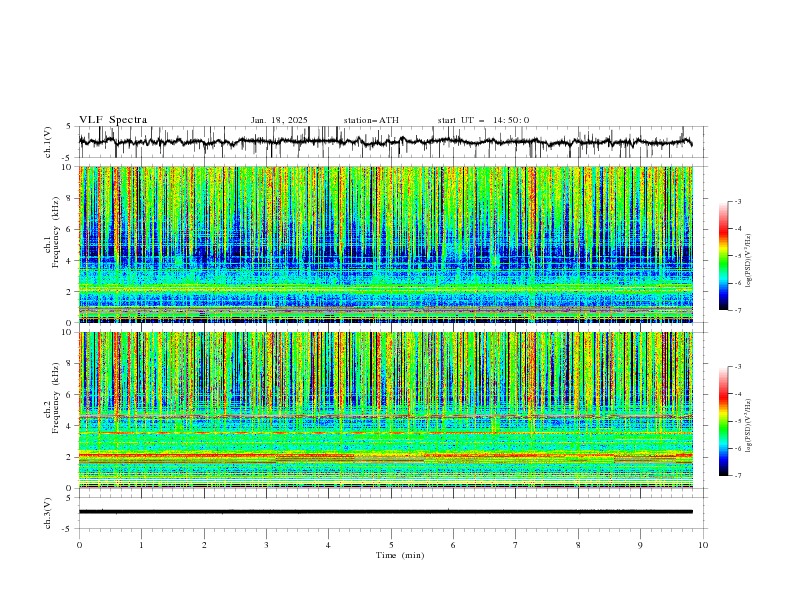This screenshot has height=612, width=792.
Task: Click the ch.2 colorbar log(PSD) label
Action: click(749, 426)
